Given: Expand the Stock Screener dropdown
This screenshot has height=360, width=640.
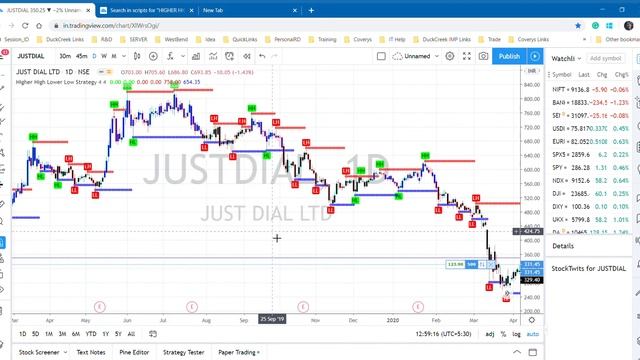Looking at the screenshot, I should point(65,352).
